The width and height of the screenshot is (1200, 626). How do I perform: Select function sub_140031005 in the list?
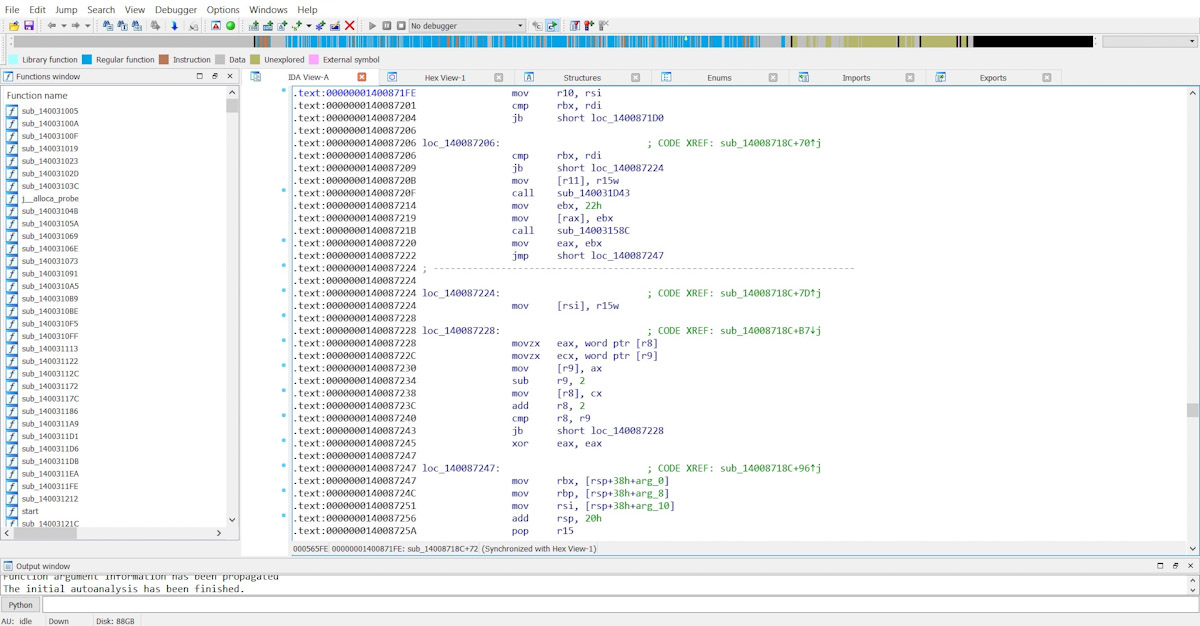49,111
